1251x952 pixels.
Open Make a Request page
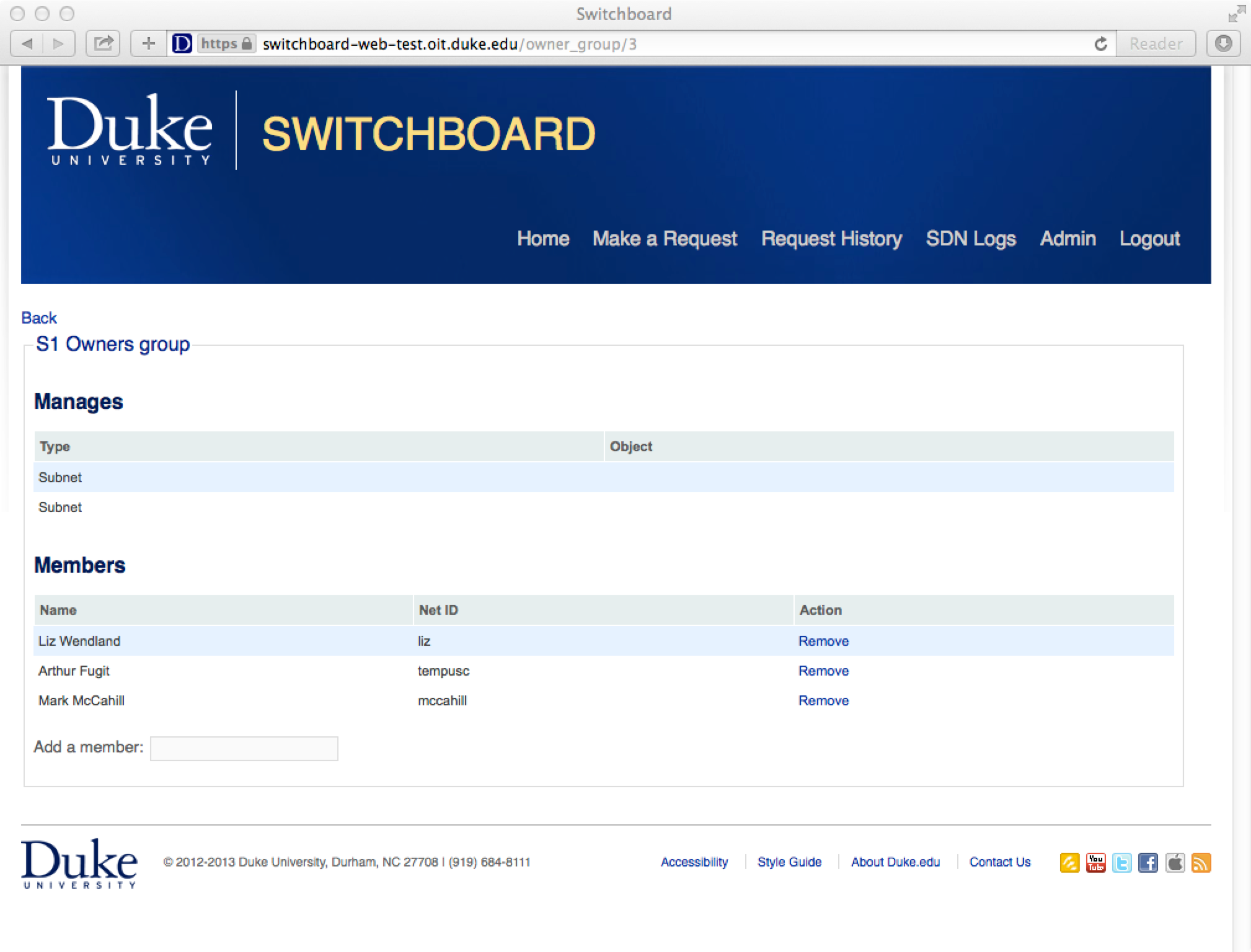pyautogui.click(x=665, y=239)
